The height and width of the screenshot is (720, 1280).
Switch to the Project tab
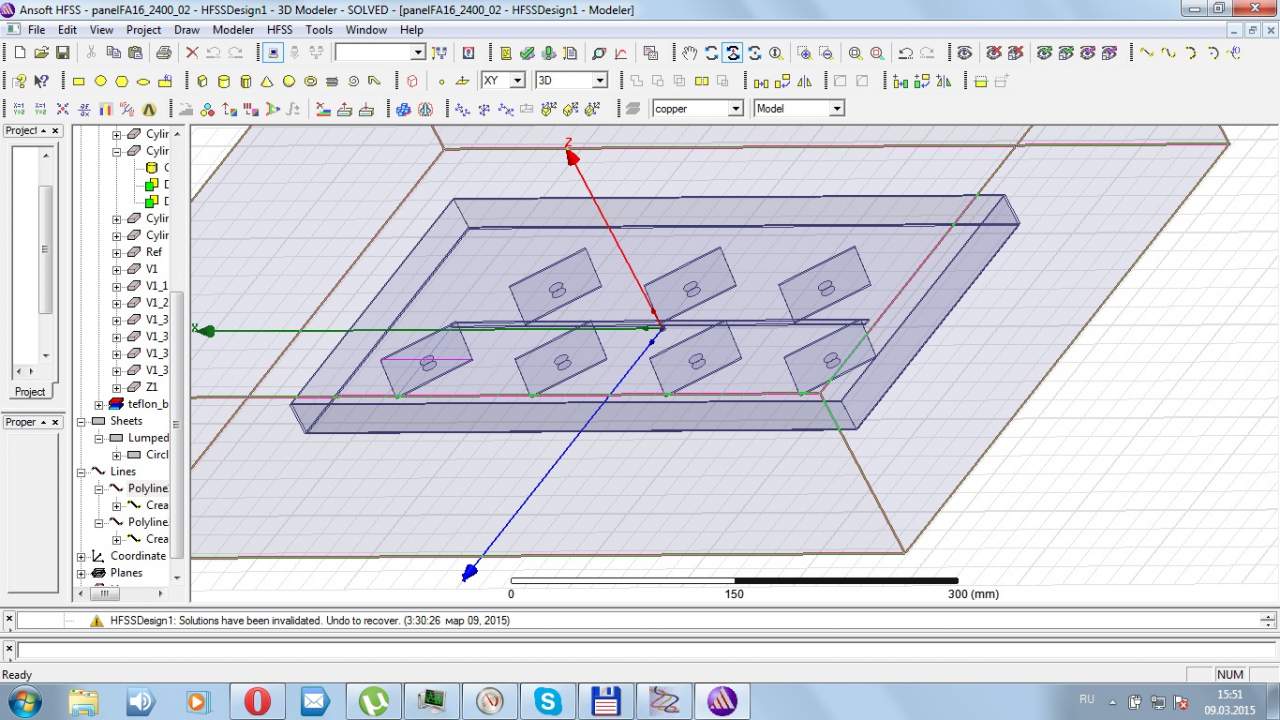tap(30, 391)
